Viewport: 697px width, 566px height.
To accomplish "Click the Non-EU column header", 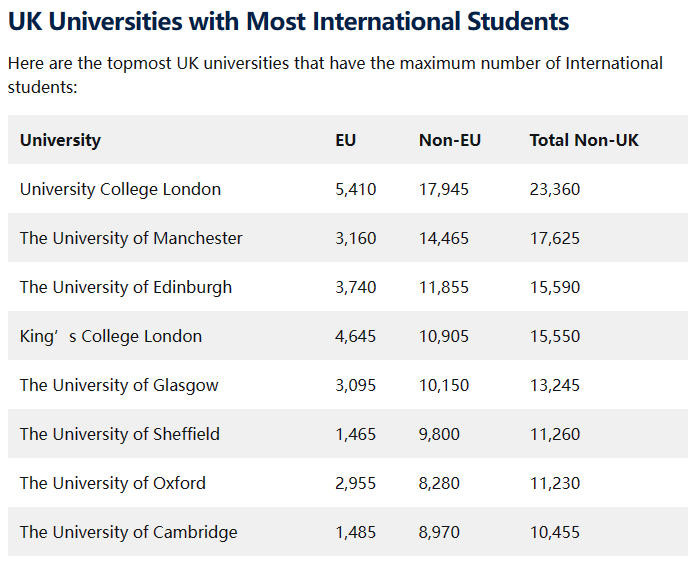I will (449, 140).
